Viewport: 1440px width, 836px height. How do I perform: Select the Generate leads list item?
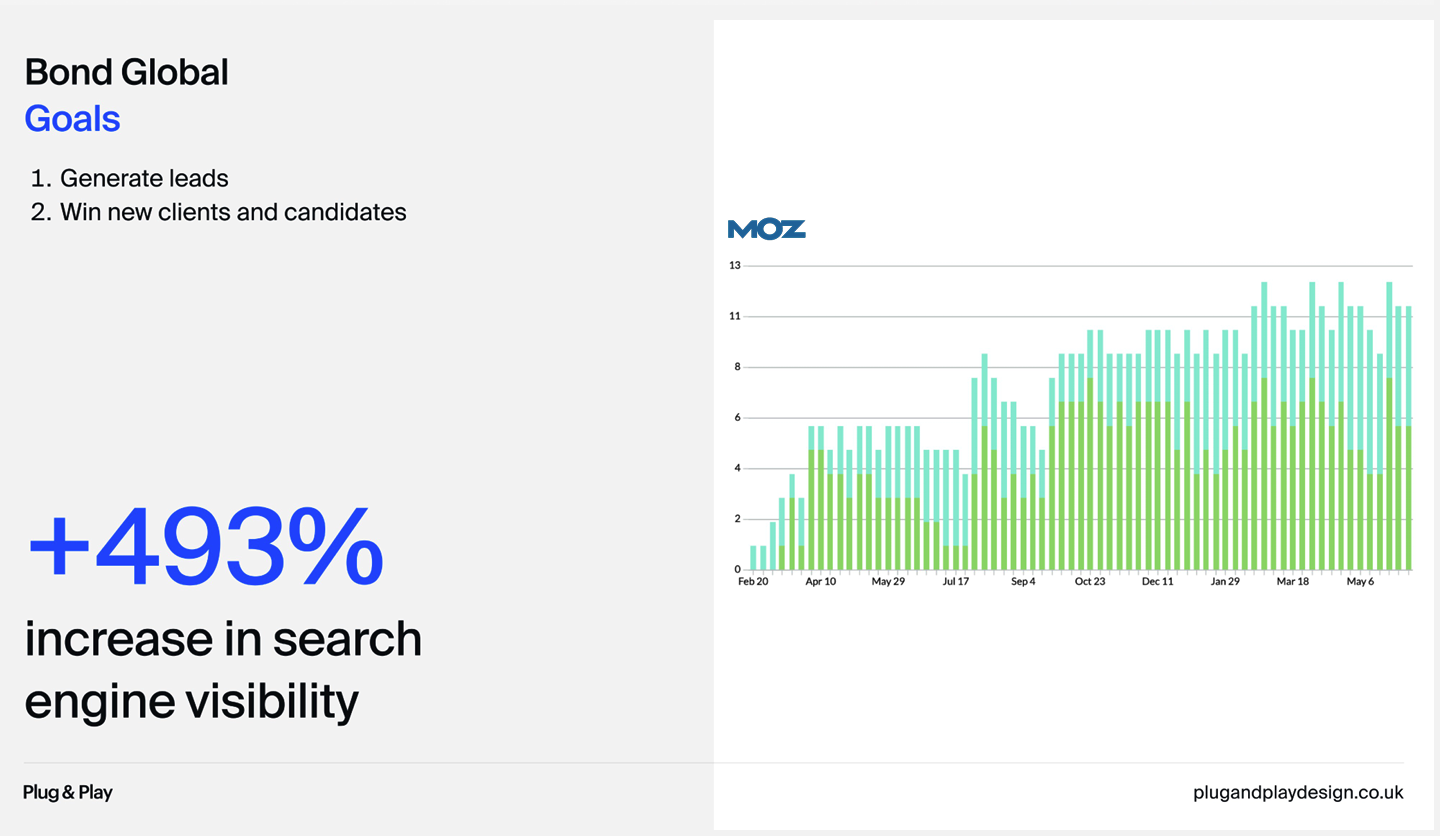tap(144, 178)
